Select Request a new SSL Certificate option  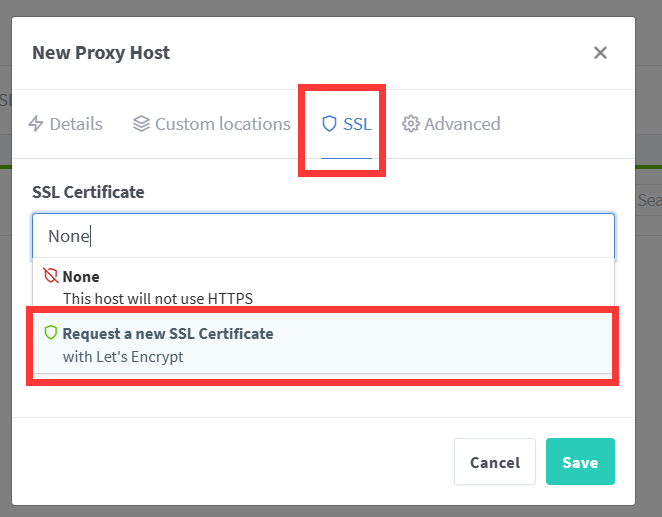tap(168, 333)
